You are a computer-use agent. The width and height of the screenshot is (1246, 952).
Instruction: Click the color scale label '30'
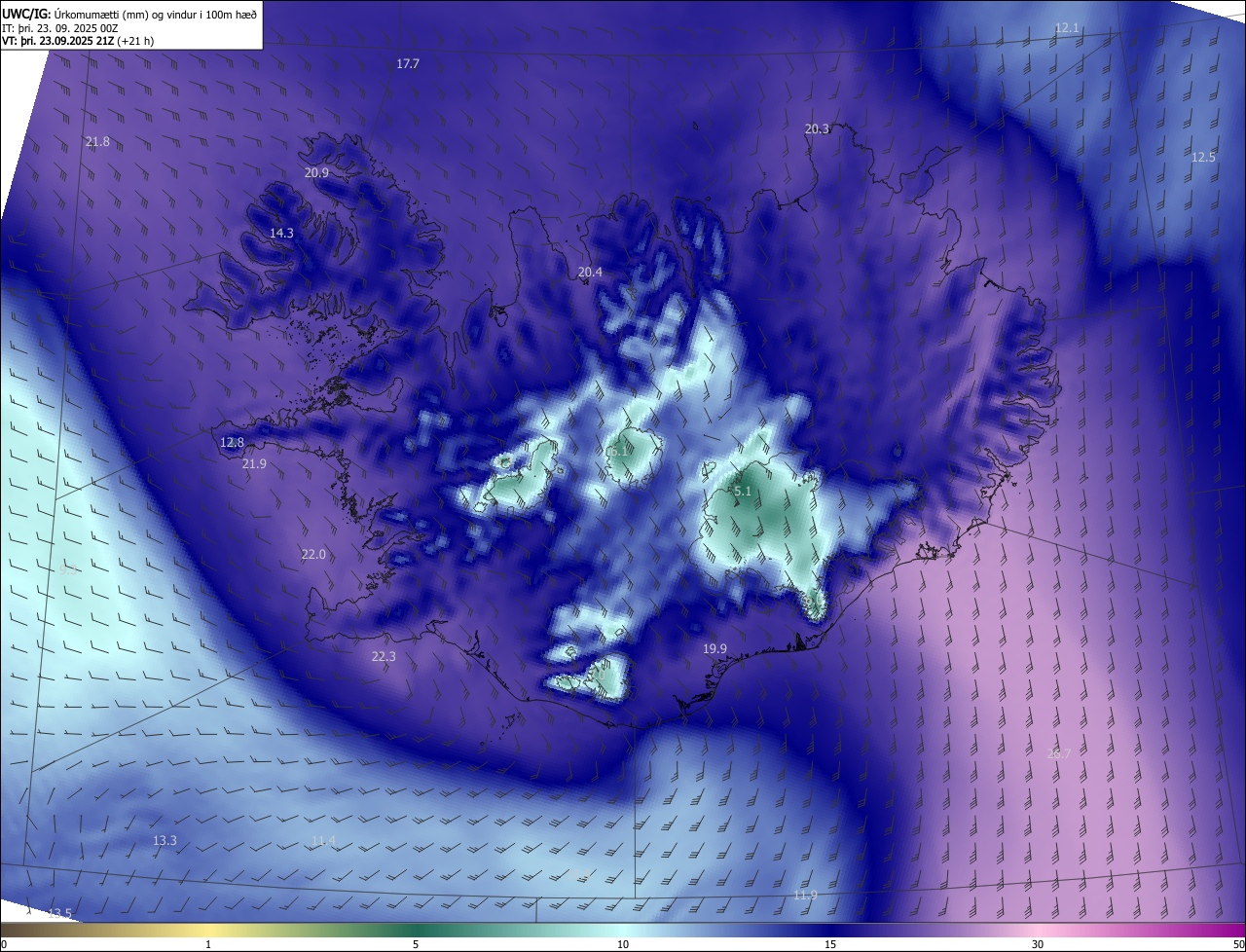[1038, 944]
